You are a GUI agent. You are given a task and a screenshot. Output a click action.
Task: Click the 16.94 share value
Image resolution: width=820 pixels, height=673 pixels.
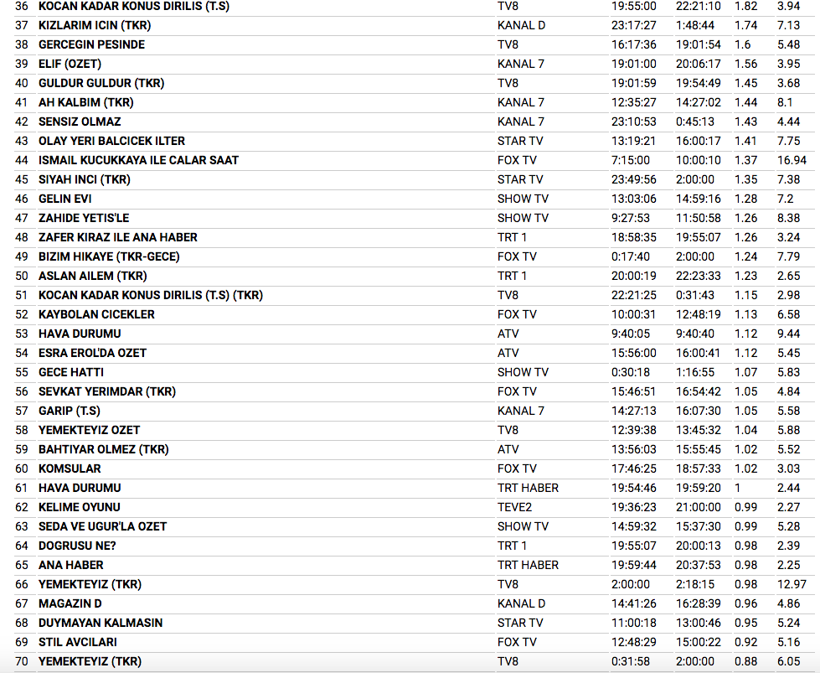click(x=791, y=160)
